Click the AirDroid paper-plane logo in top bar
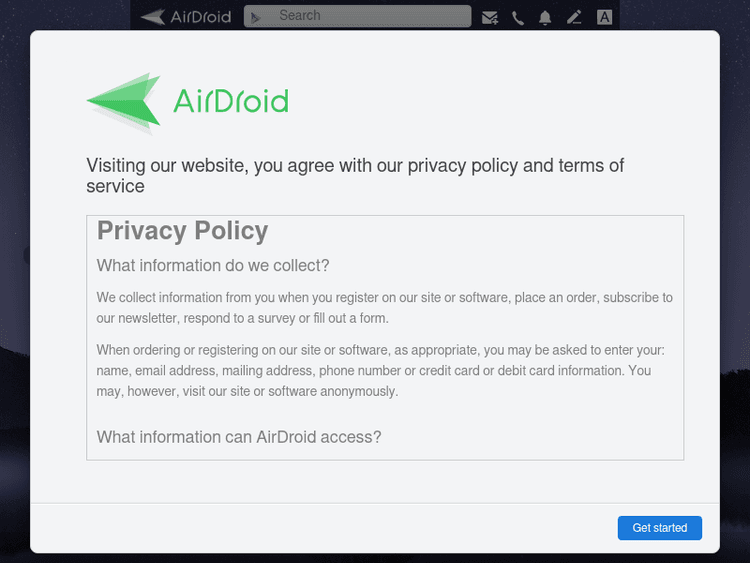This screenshot has height=563, width=750. [x=153, y=16]
